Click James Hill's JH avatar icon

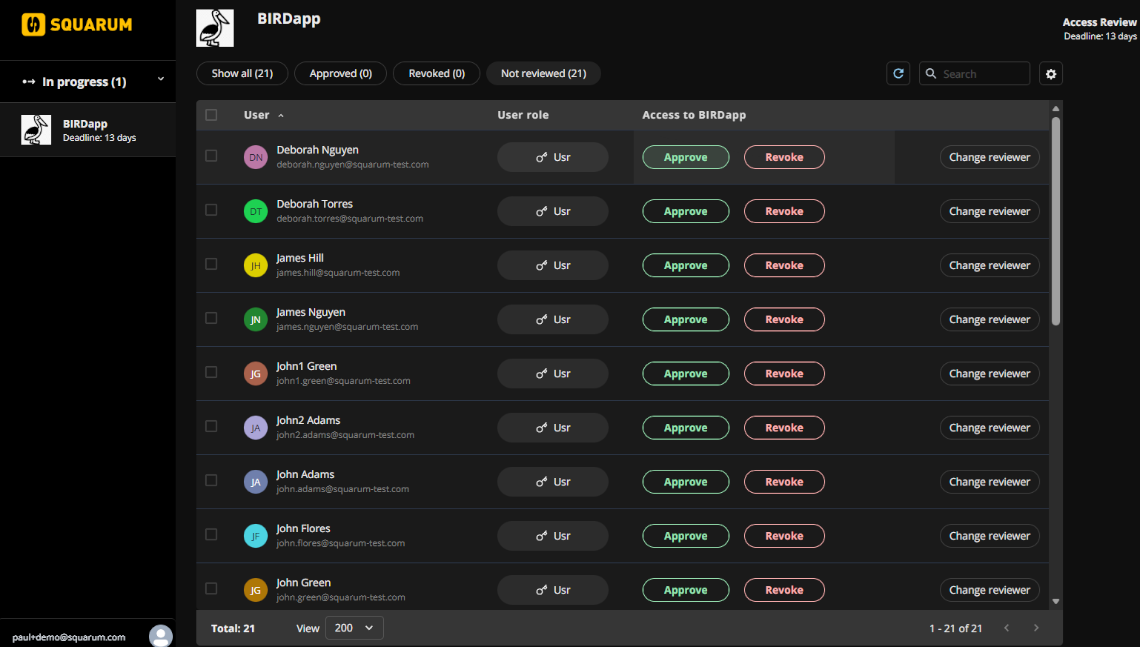point(256,265)
